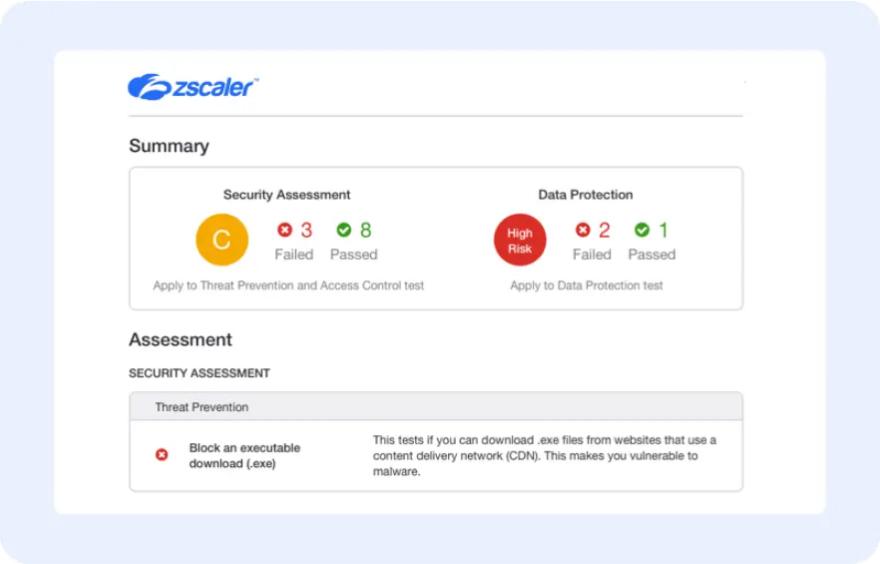This screenshot has height=564, width=880.
Task: Click red failed icon beside number 2
Action: coord(583,230)
